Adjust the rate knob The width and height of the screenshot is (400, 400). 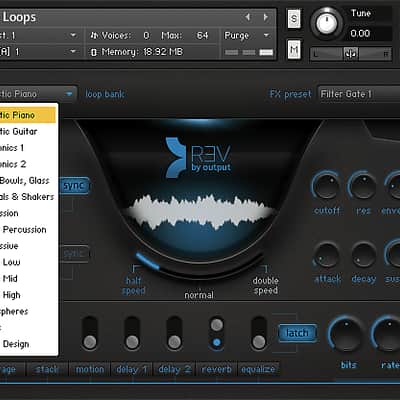coord(387,333)
